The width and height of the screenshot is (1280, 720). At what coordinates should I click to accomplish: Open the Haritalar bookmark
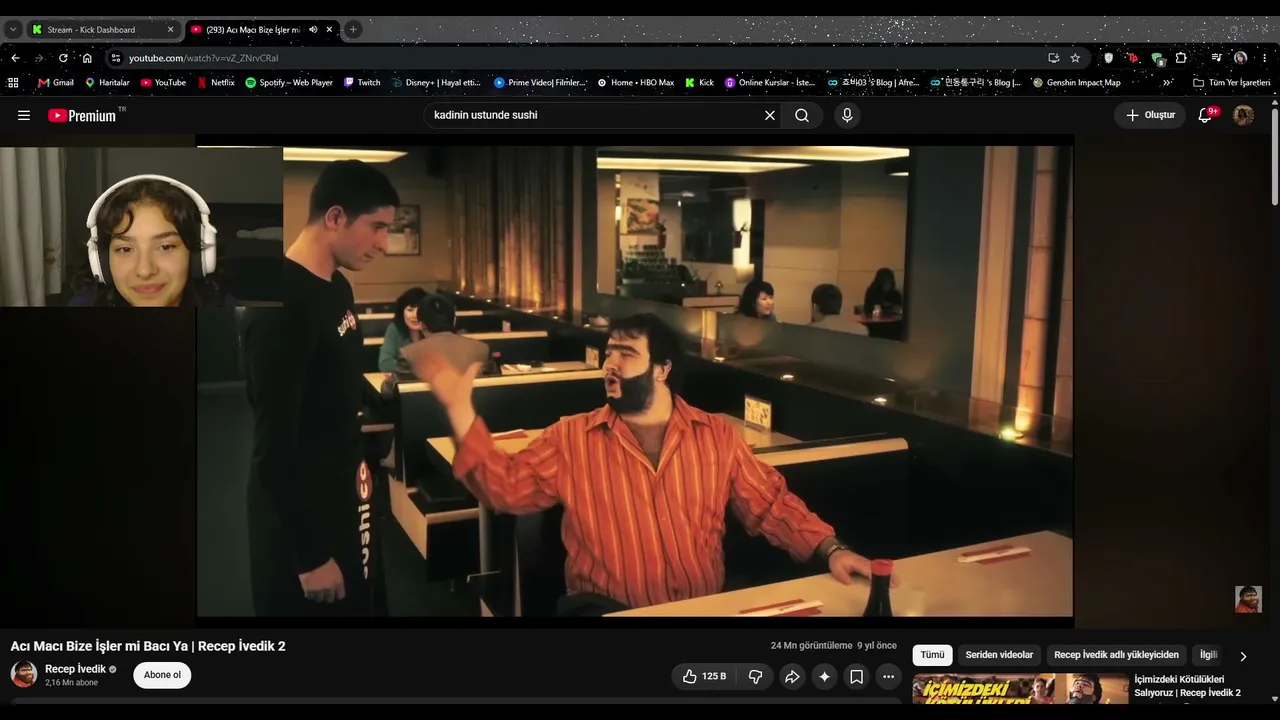click(108, 83)
